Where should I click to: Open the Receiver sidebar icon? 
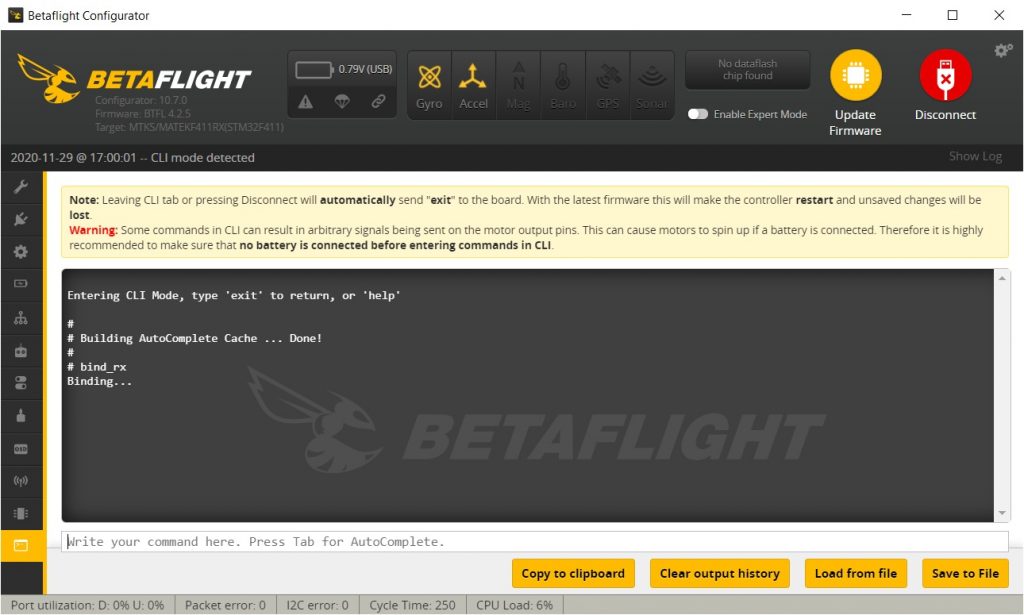click(x=21, y=351)
